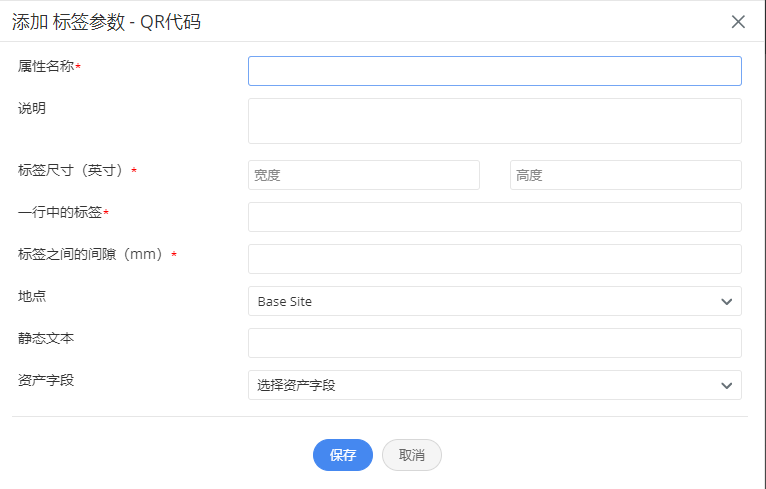This screenshot has width=766, height=489.
Task: Click the 静态文本 input field
Action: tap(494, 343)
